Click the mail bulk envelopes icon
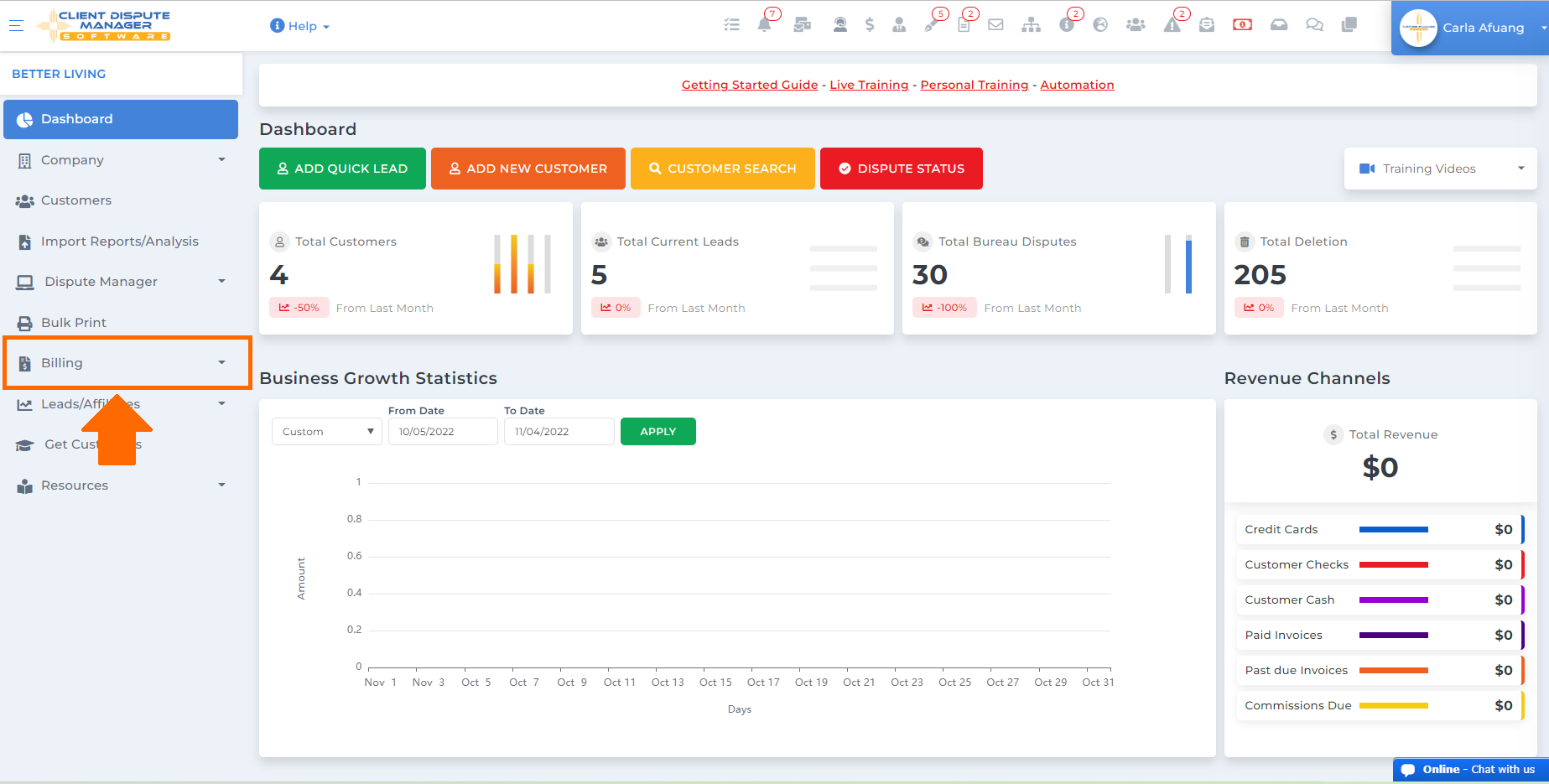 (x=803, y=25)
